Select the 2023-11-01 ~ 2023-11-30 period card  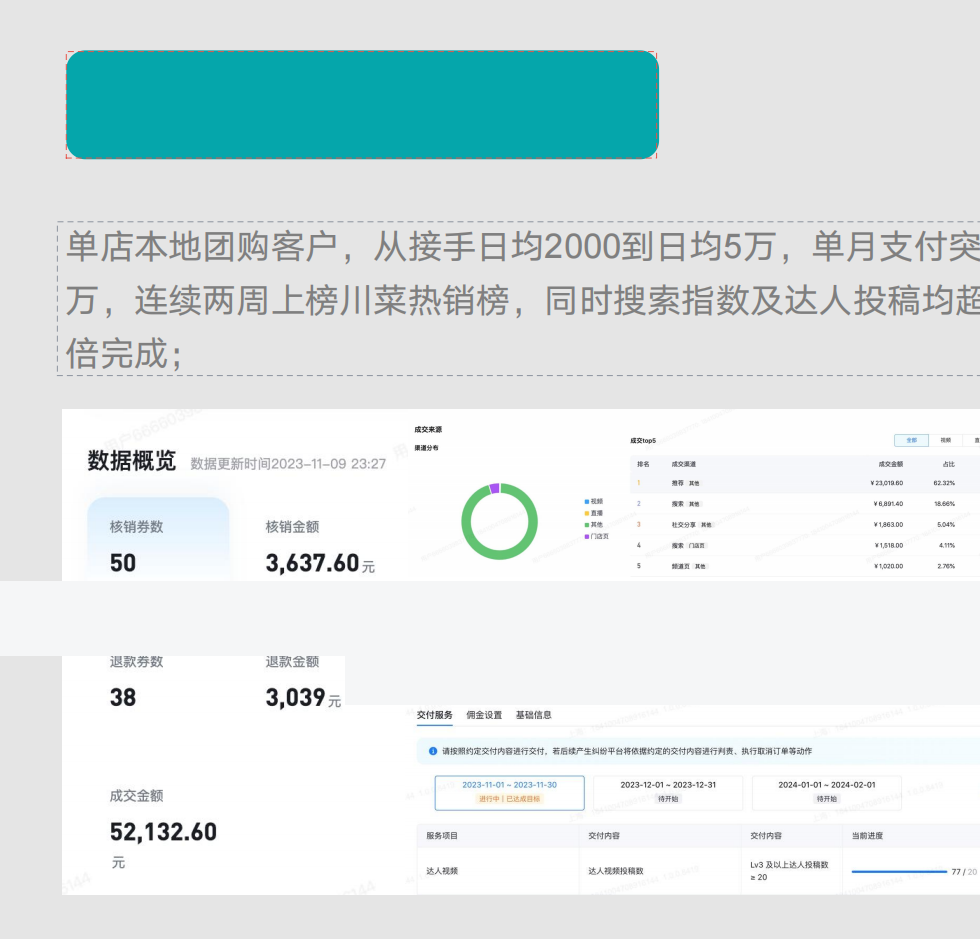509,793
